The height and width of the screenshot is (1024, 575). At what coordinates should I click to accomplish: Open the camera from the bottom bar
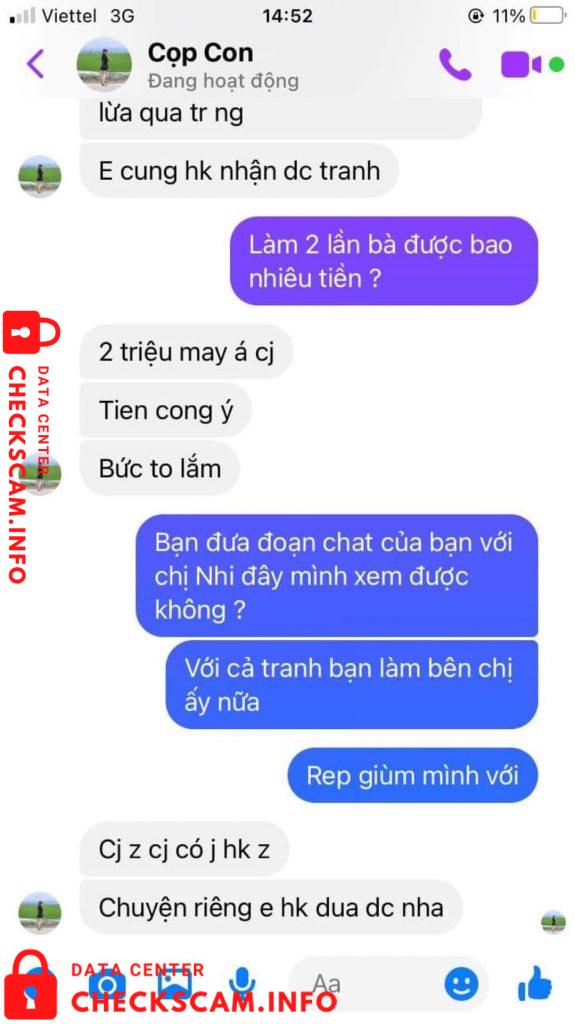point(107,985)
